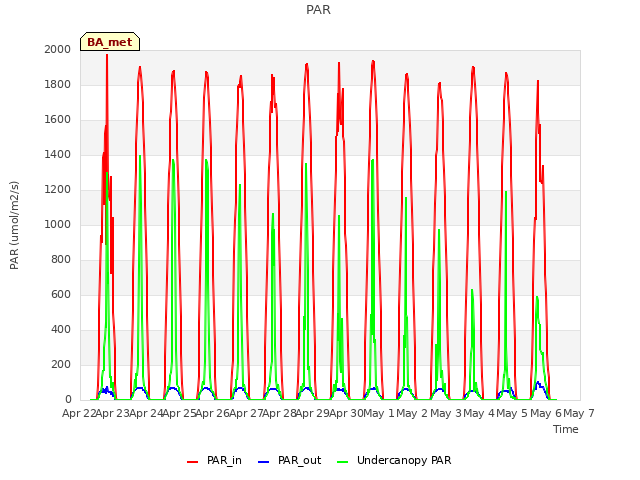Click the tallest red PAR_in peak near 2000
This screenshot has height=480, width=640.
pos(107,56)
